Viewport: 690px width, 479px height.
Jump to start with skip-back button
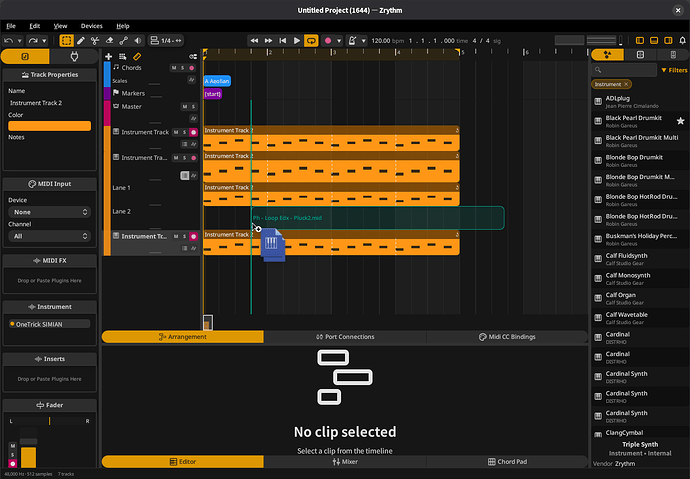coord(283,40)
